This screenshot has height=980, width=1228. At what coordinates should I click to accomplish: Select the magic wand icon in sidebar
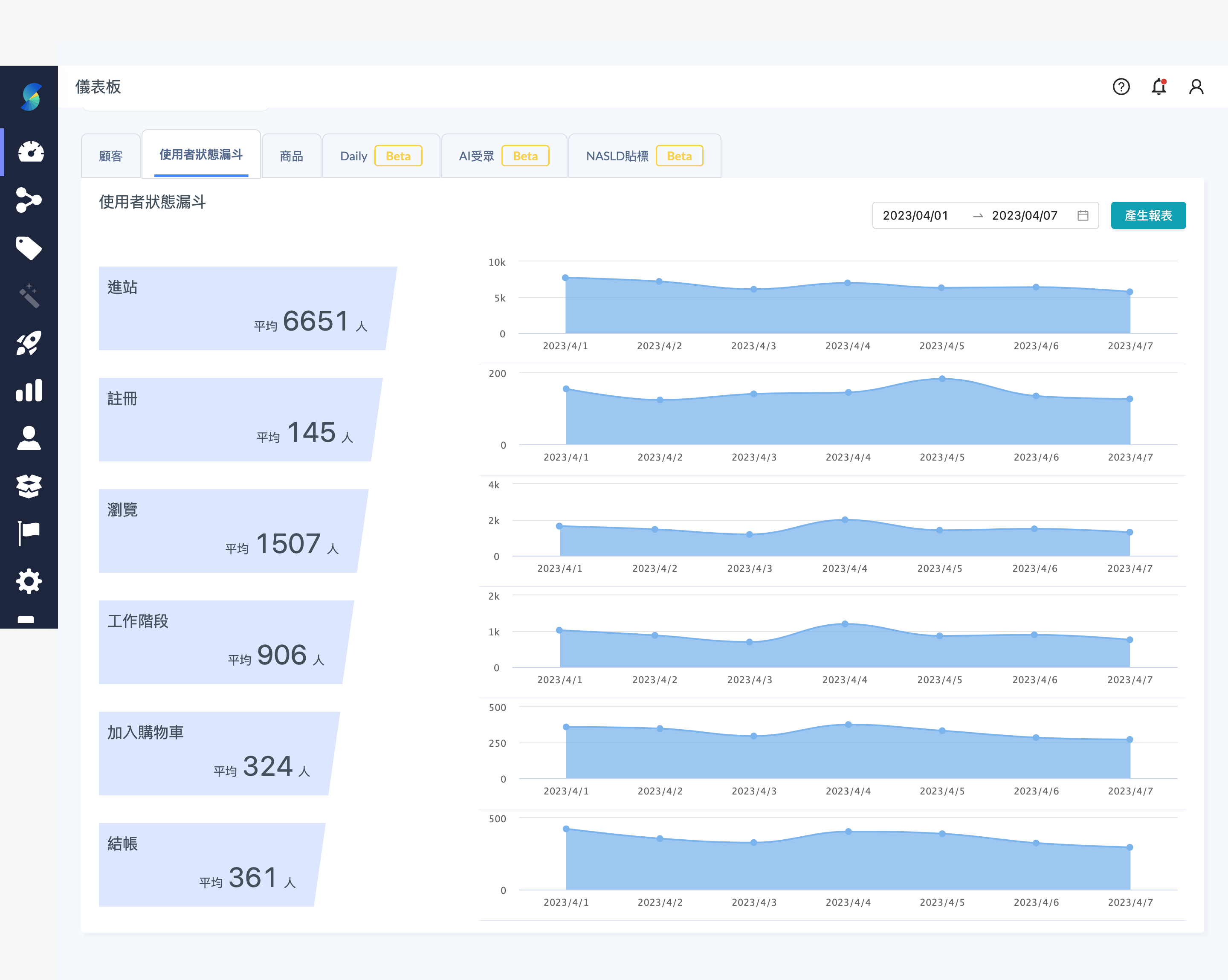[29, 296]
